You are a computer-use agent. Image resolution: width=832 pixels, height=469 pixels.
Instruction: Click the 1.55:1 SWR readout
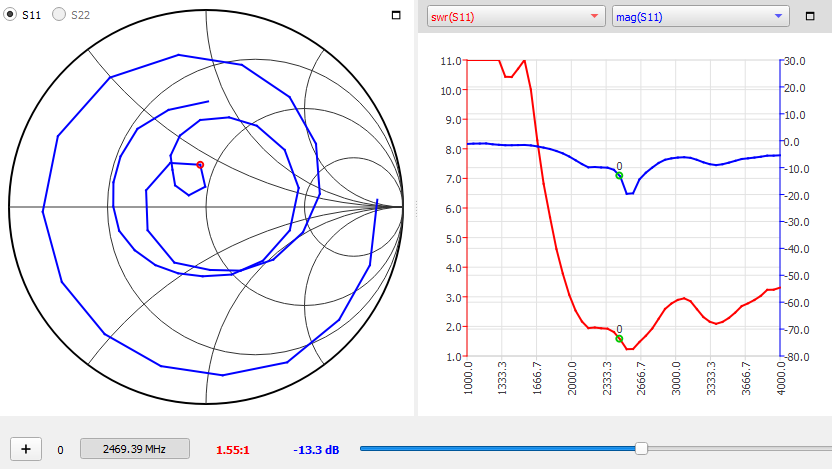click(x=232, y=450)
